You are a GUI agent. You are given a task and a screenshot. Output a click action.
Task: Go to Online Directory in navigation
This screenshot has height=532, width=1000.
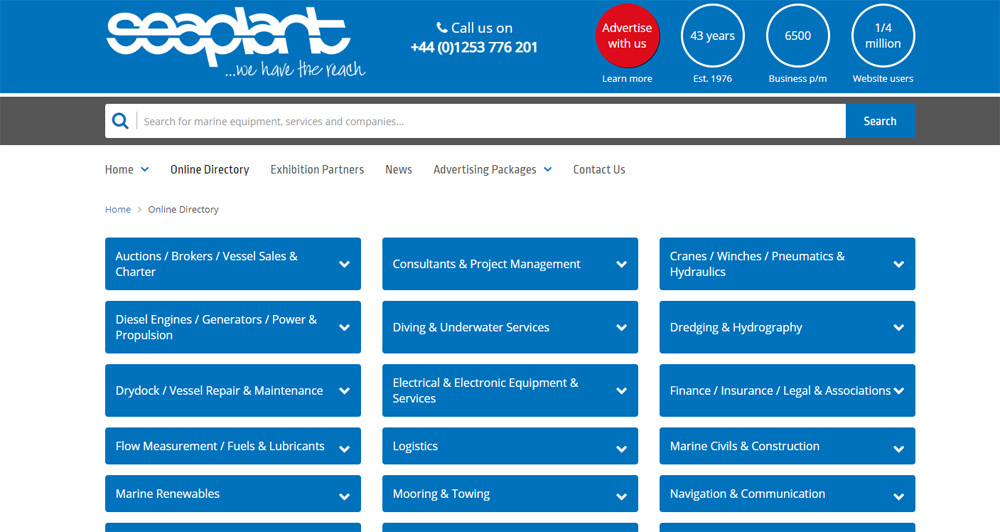210,170
